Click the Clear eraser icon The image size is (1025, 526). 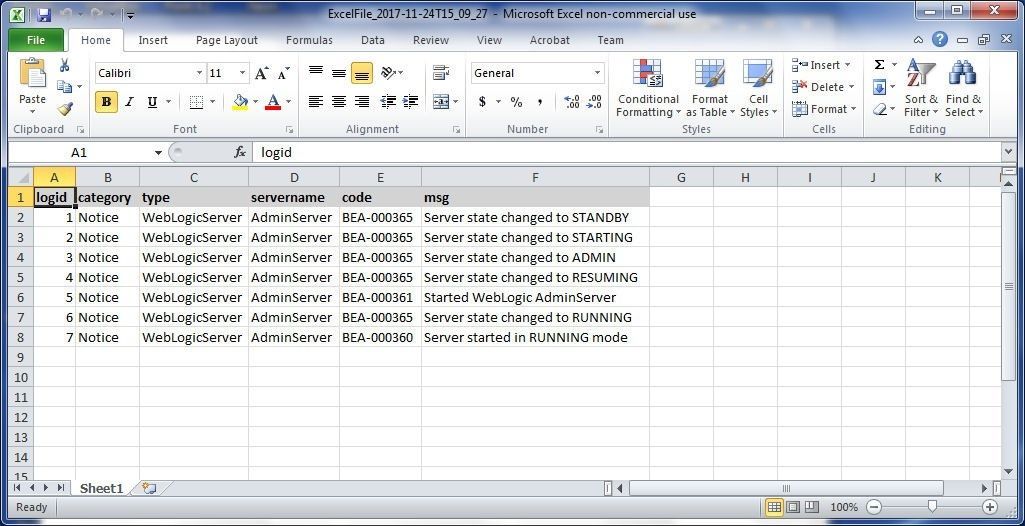point(879,109)
